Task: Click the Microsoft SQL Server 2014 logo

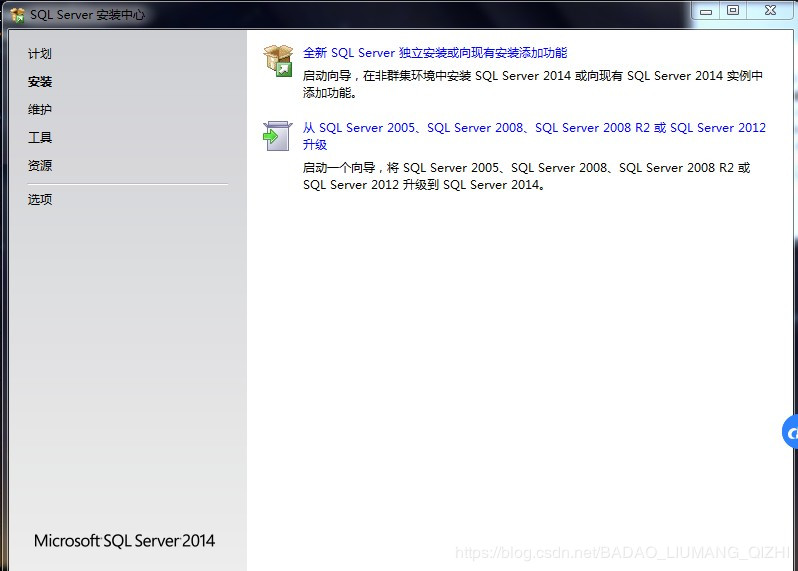Action: point(124,540)
